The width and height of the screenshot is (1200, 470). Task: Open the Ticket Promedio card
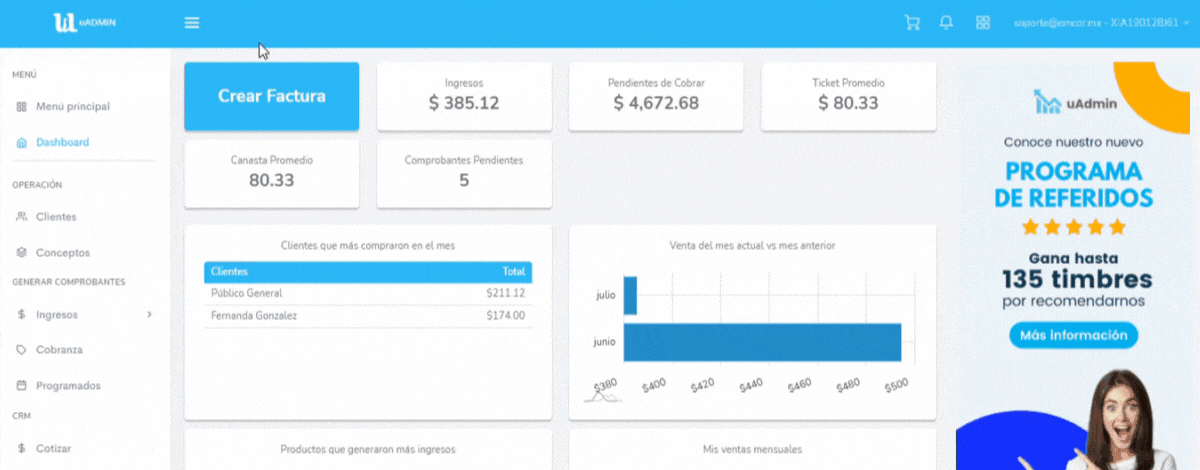pos(848,96)
